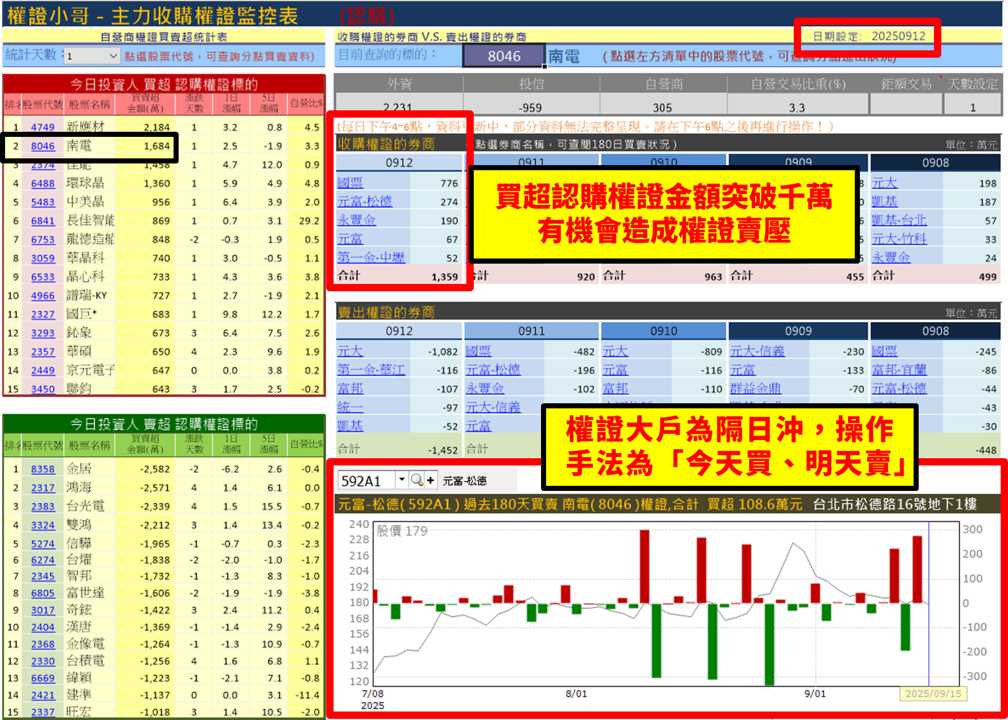Open stock code 2404 漢唐 link

42,627
